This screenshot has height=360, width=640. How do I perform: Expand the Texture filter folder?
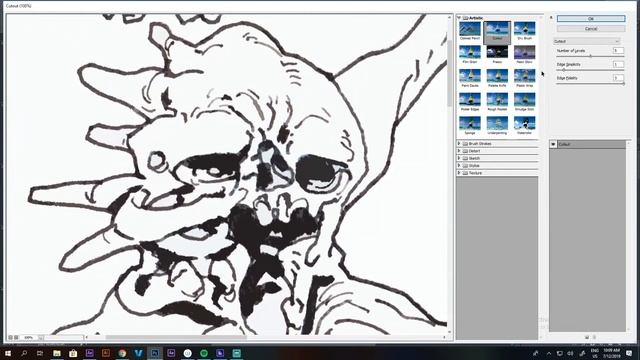[x=459, y=173]
